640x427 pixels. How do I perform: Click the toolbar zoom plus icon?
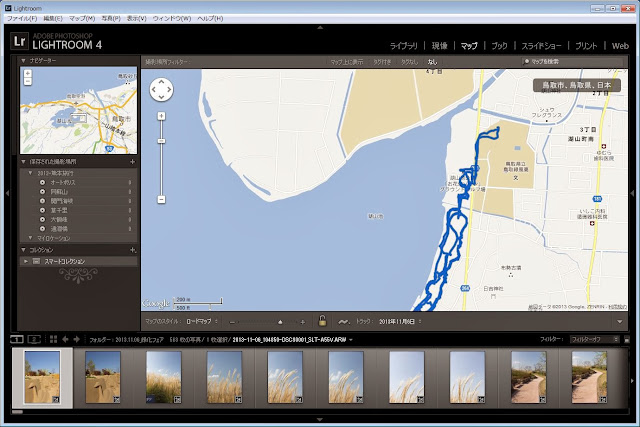302,322
